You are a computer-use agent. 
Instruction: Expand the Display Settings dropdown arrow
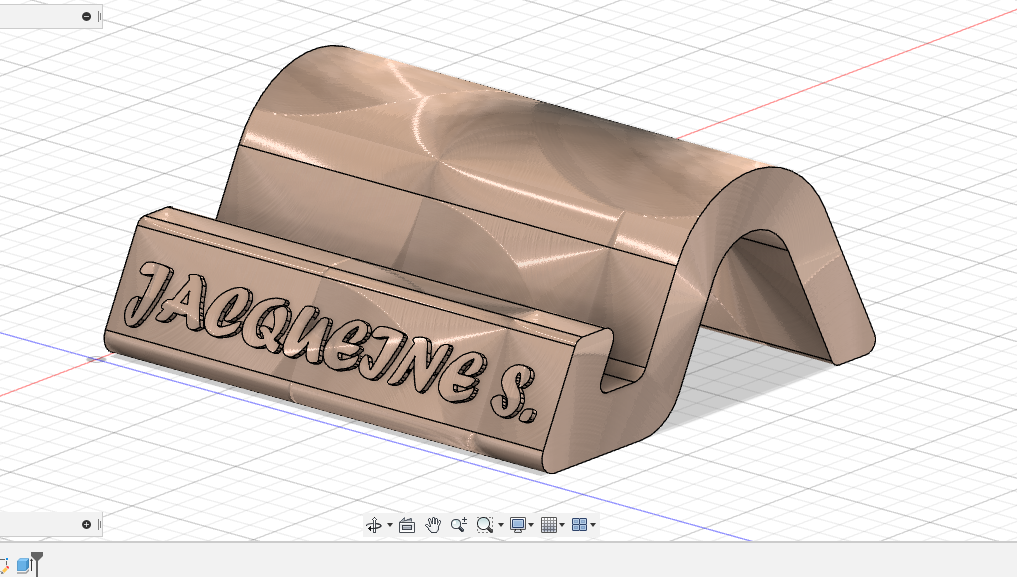(x=531, y=525)
